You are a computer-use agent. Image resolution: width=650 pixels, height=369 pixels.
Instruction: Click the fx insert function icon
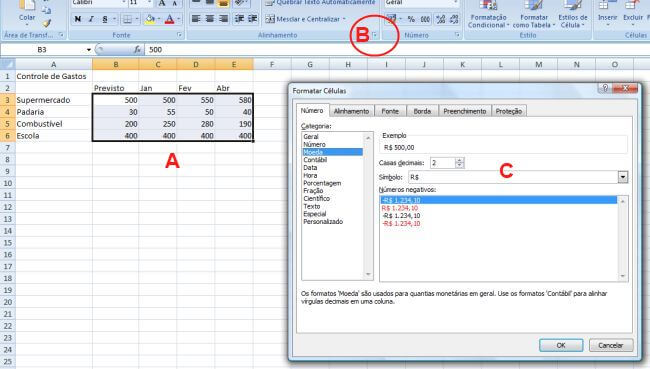[137, 50]
